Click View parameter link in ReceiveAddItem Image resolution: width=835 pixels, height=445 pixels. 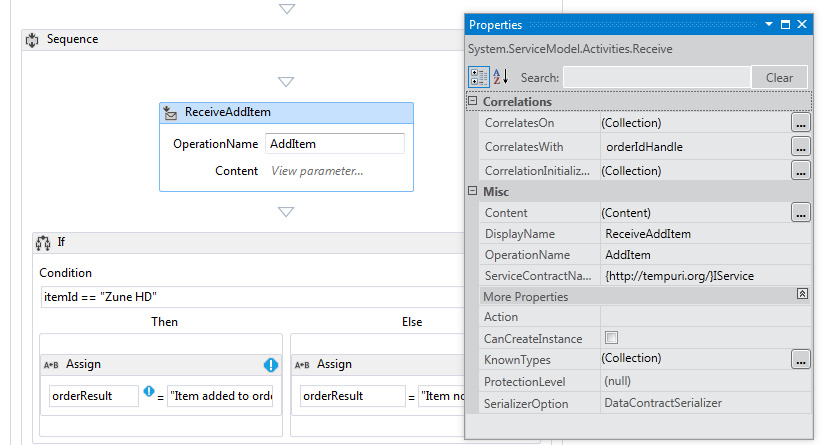coord(317,171)
